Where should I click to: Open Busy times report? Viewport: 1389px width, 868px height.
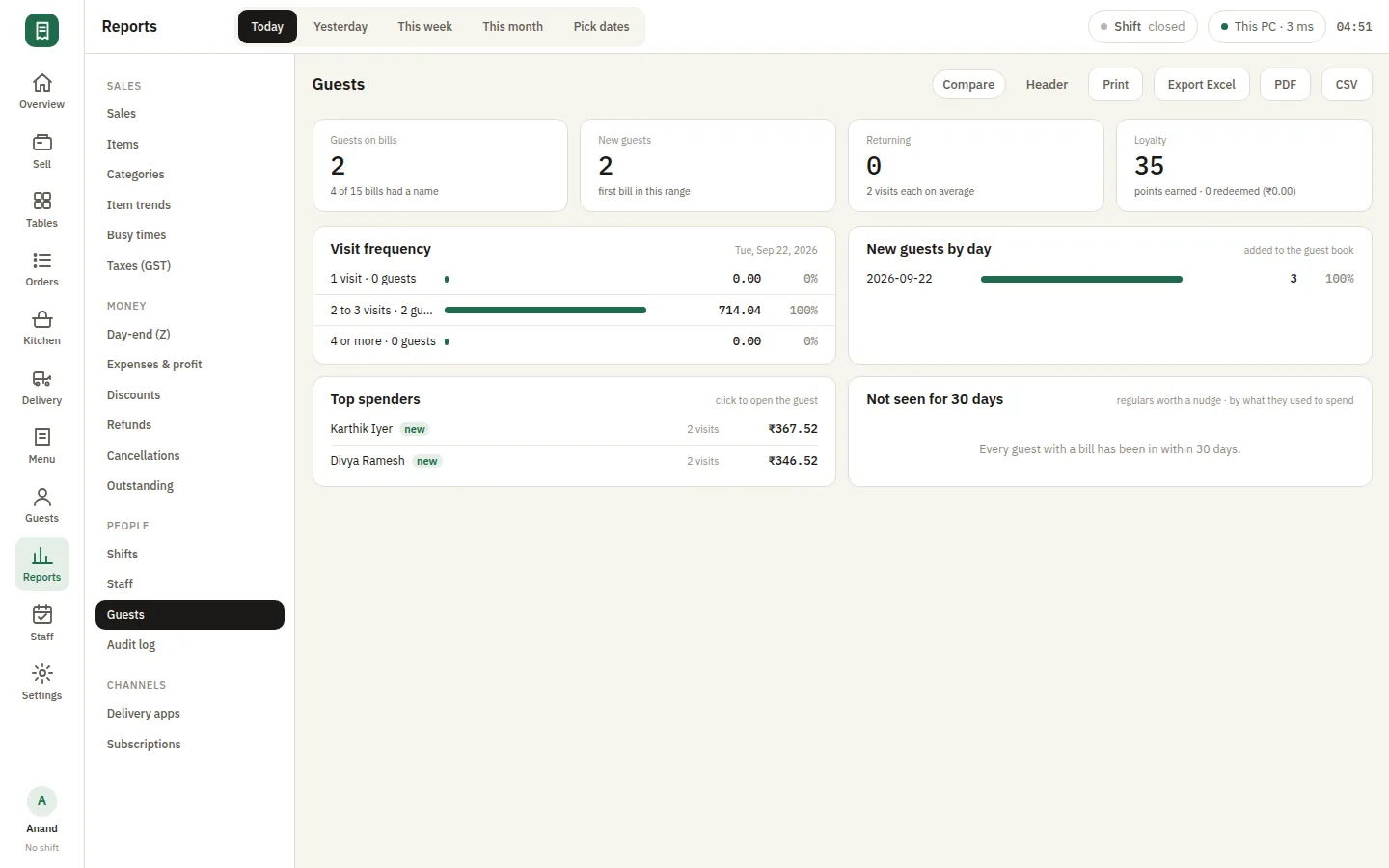[190, 235]
